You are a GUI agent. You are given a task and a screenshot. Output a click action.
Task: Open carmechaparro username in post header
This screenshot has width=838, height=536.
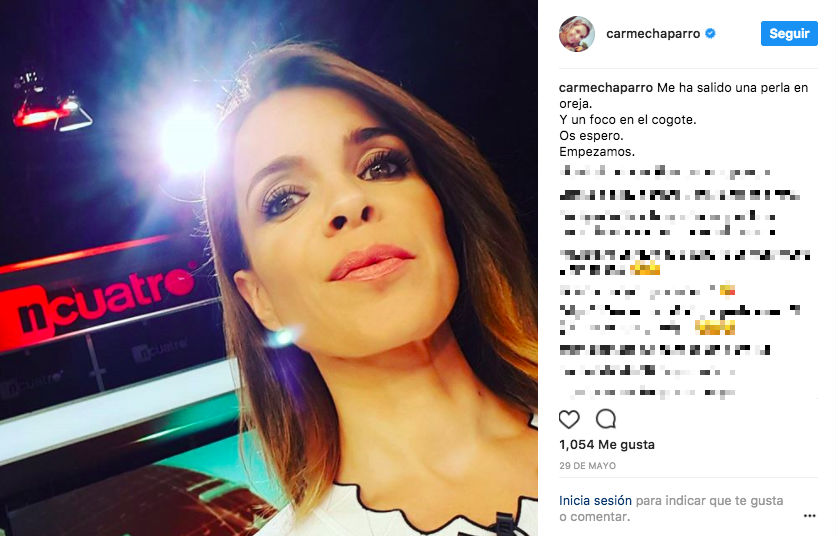pyautogui.click(x=653, y=34)
